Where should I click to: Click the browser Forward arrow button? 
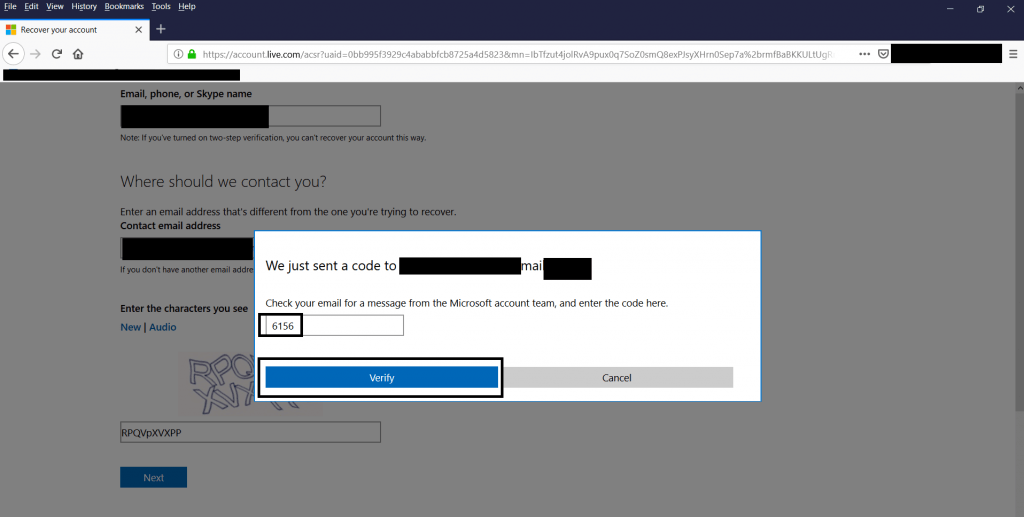(x=35, y=54)
